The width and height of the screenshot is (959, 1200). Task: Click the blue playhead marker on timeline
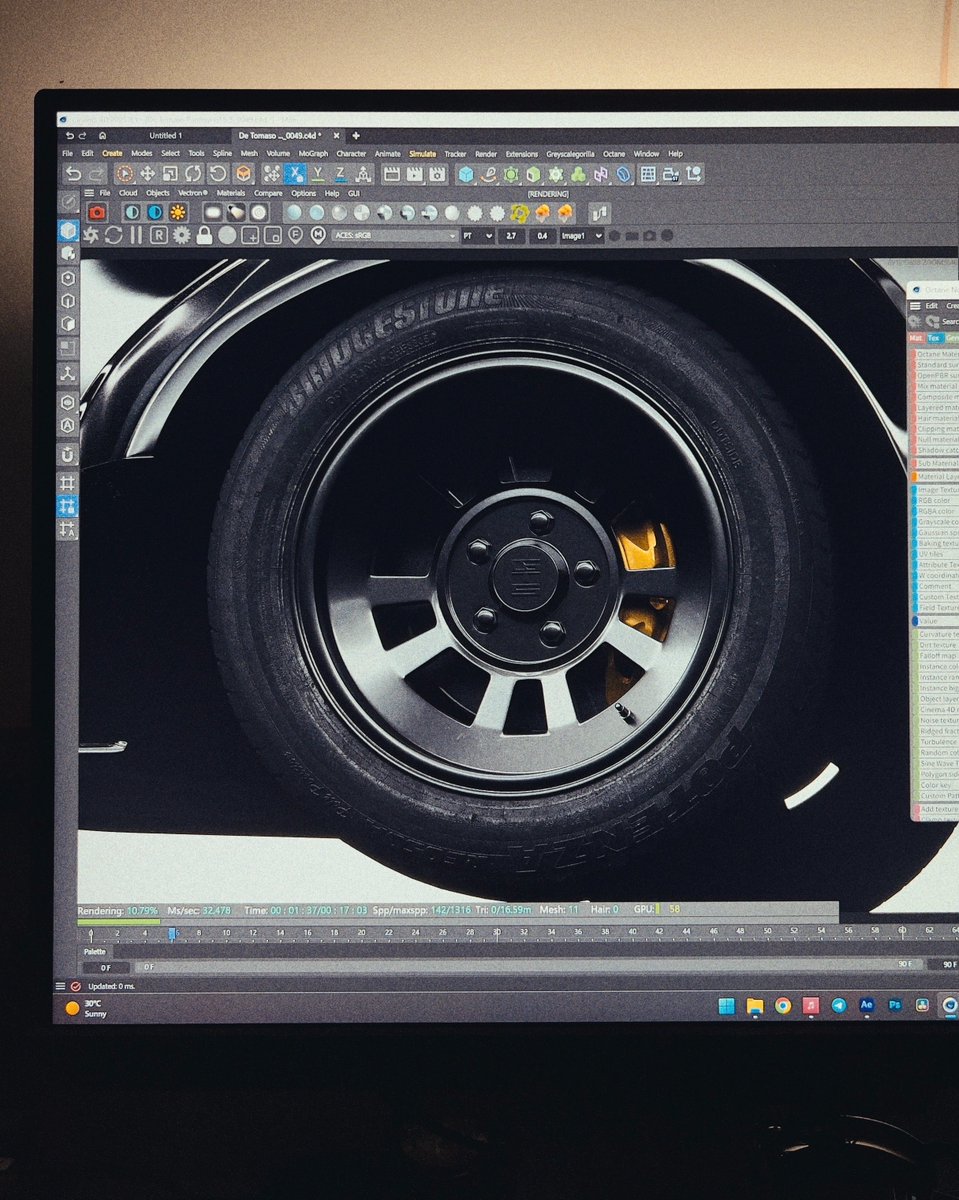172,932
